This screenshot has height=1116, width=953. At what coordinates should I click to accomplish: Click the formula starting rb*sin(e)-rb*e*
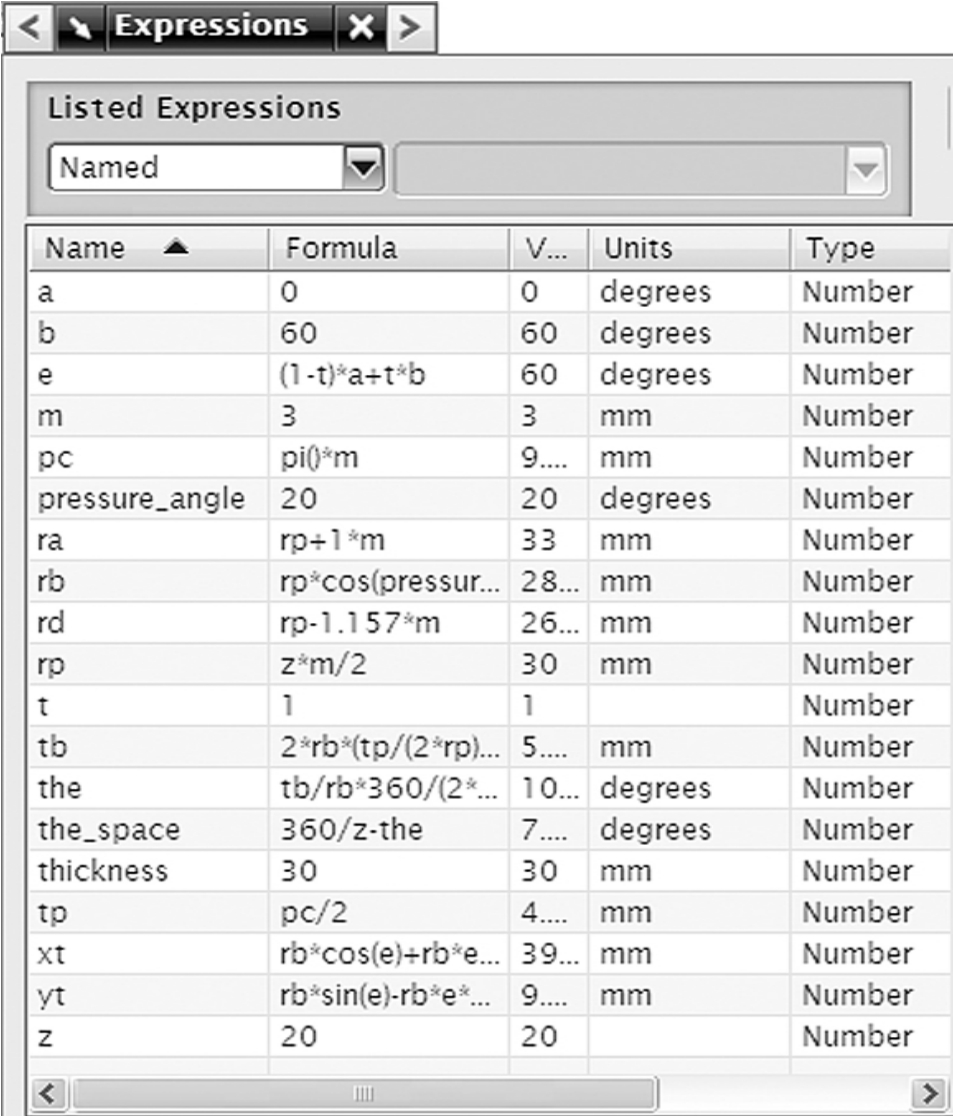[385, 995]
